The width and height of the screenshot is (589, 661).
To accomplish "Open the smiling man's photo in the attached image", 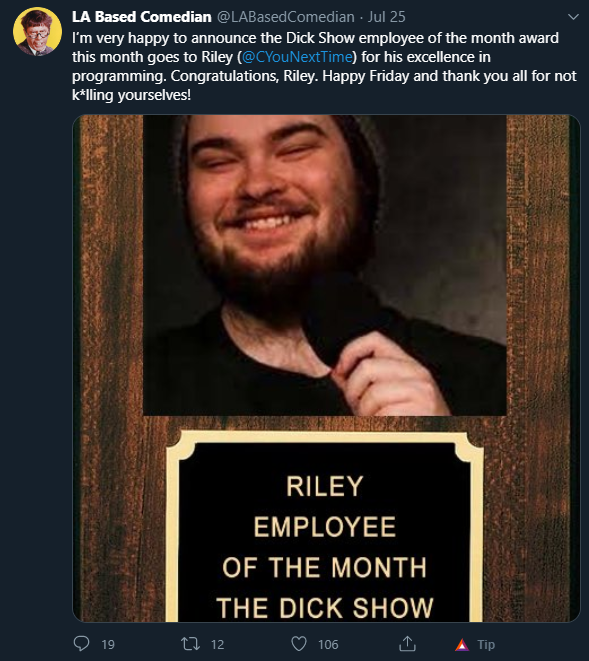I will pyautogui.click(x=325, y=266).
